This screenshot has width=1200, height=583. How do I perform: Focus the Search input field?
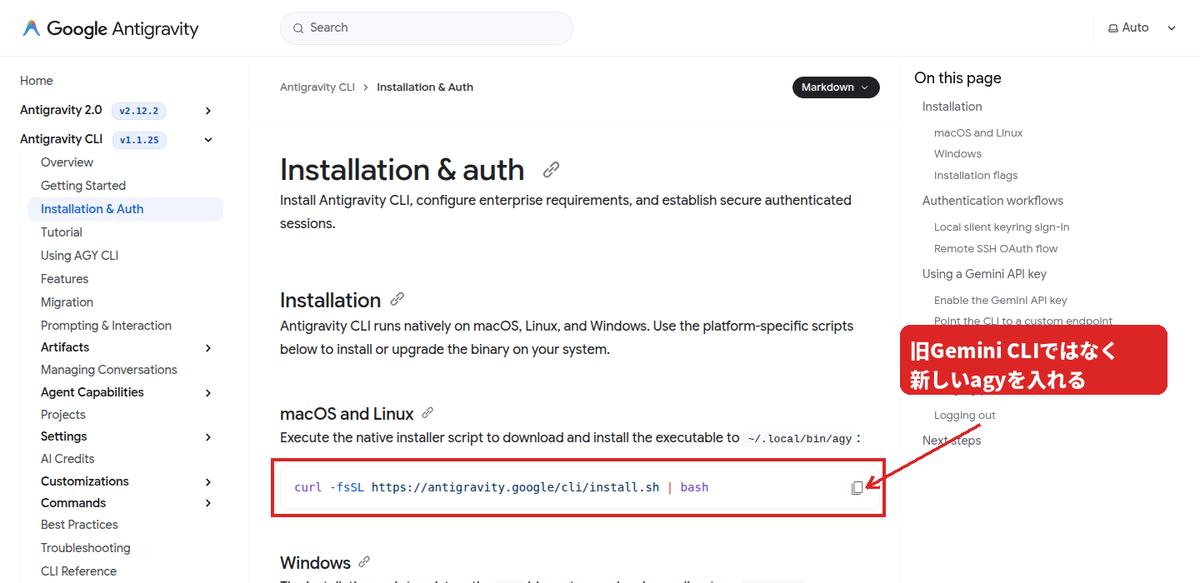(427, 28)
